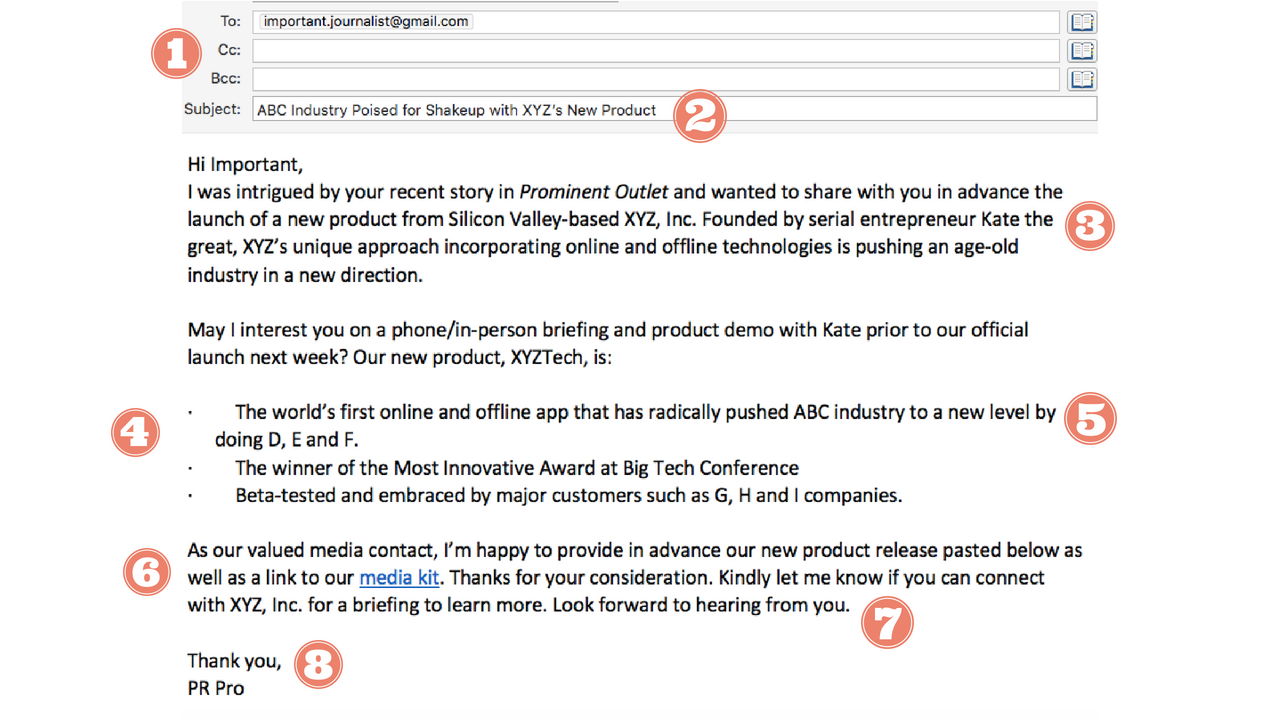Image resolution: width=1280 pixels, height=720 pixels.
Task: Open the media kit hyperlink
Action: pos(399,578)
